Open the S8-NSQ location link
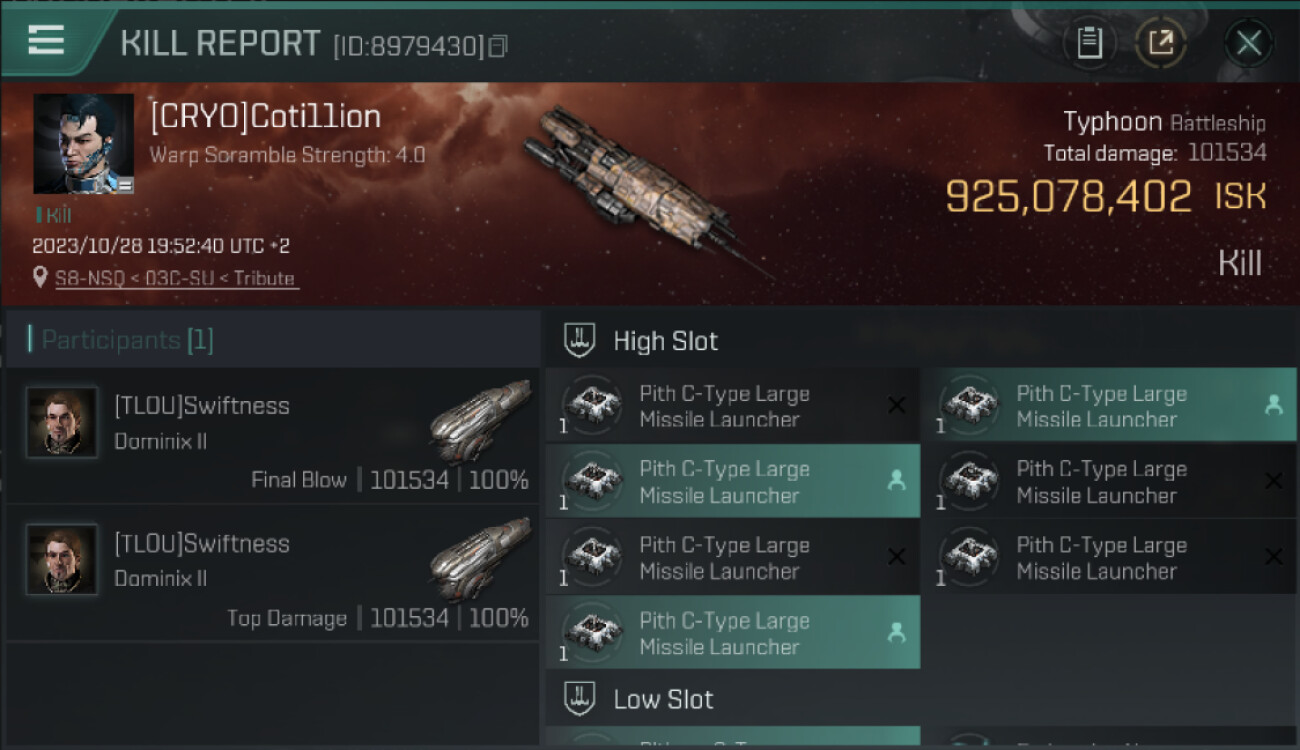This screenshot has width=1300, height=750. (x=175, y=279)
